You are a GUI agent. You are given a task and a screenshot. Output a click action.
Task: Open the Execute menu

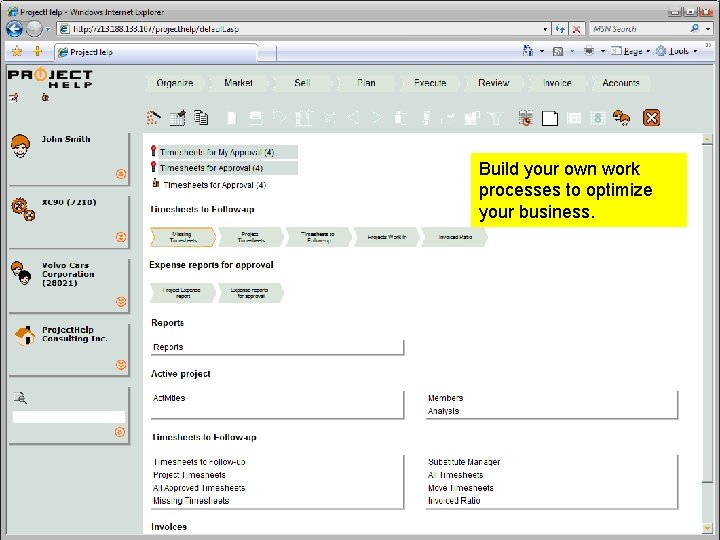click(430, 83)
